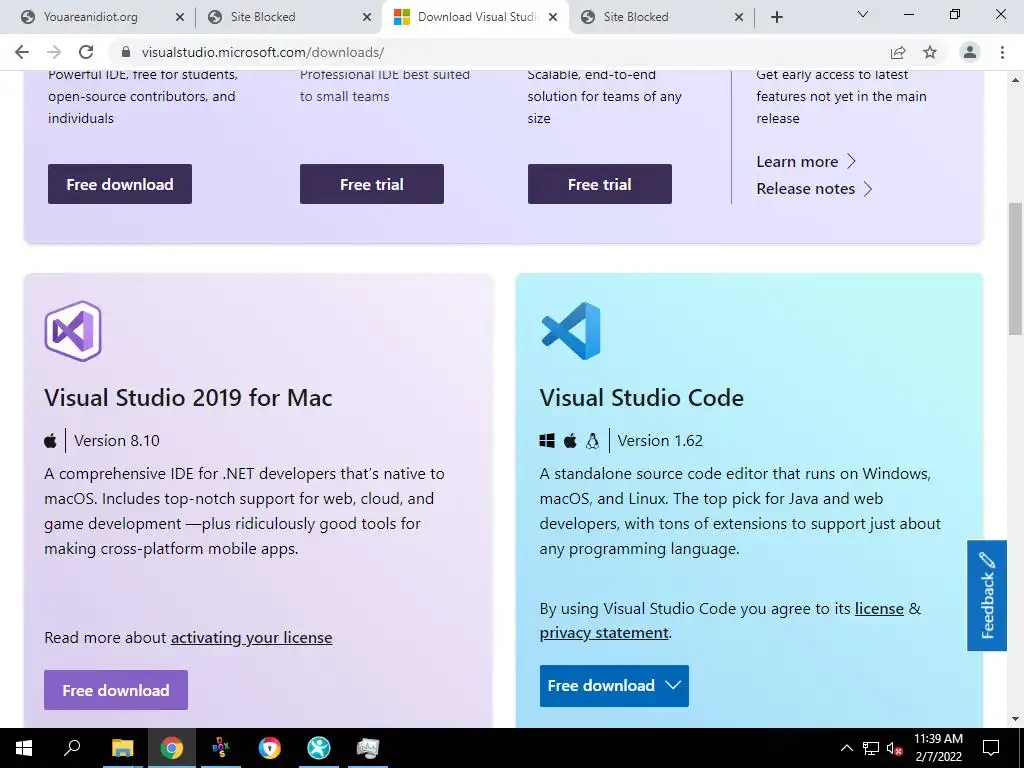The width and height of the screenshot is (1024, 768).
Task: Close the Youareanidiot.org tab
Action: click(x=180, y=17)
